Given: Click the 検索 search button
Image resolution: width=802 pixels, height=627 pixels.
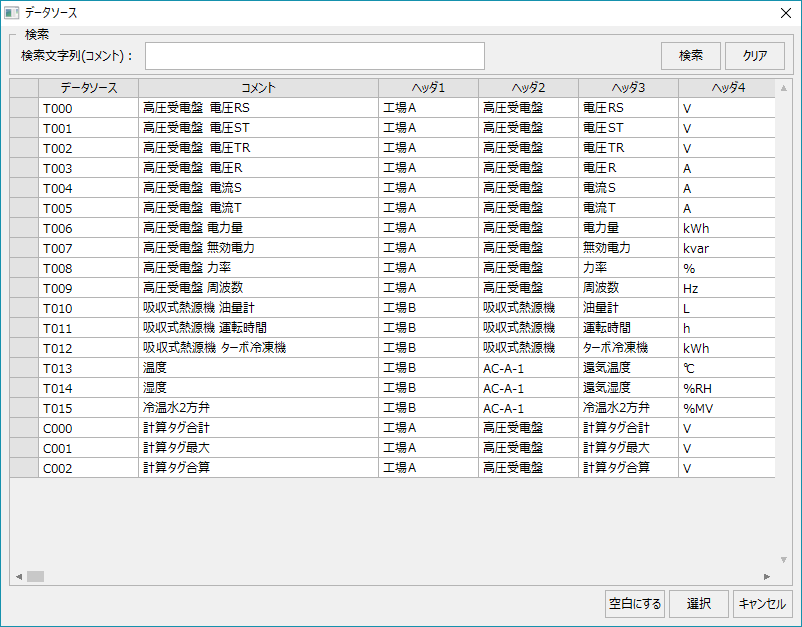Looking at the screenshot, I should [x=690, y=56].
